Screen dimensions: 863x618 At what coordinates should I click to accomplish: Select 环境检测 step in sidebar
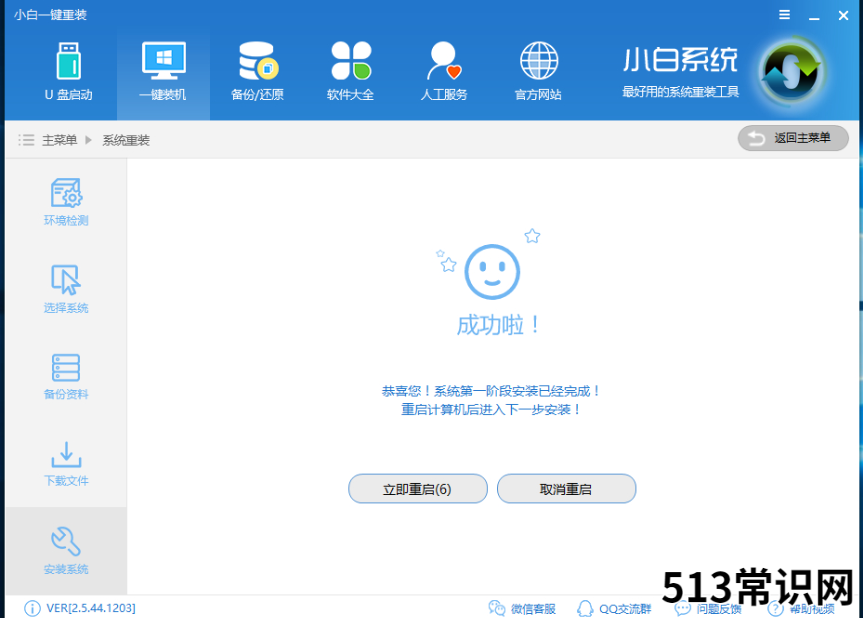pyautogui.click(x=66, y=202)
